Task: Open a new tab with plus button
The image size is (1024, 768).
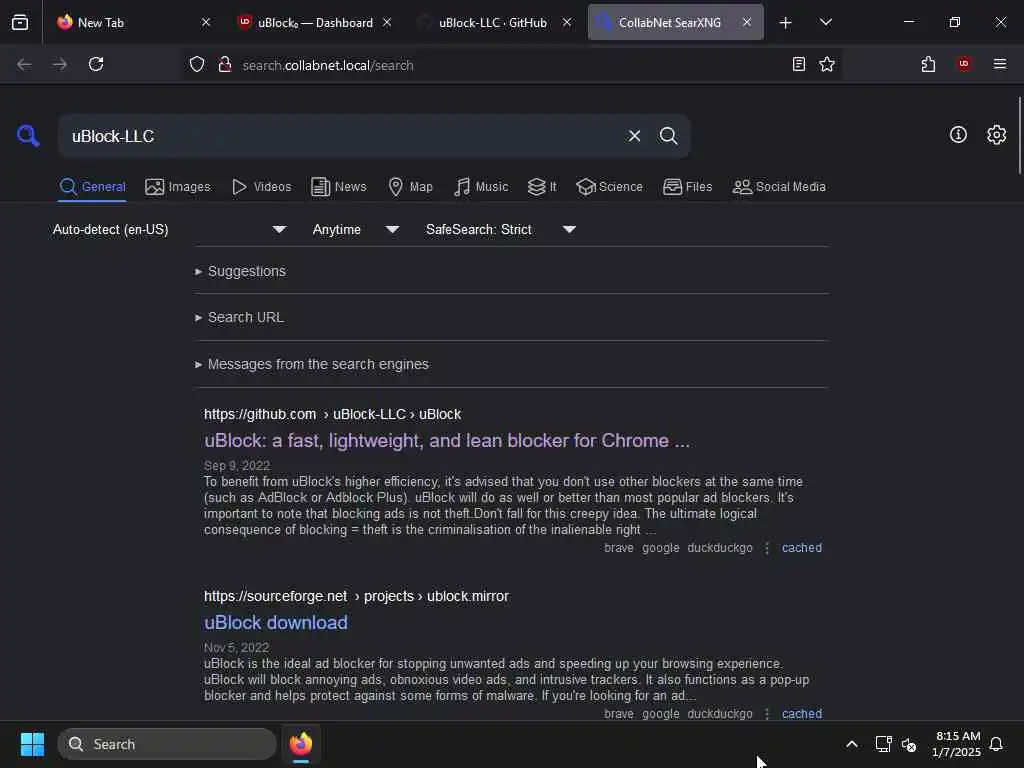Action: click(x=785, y=22)
